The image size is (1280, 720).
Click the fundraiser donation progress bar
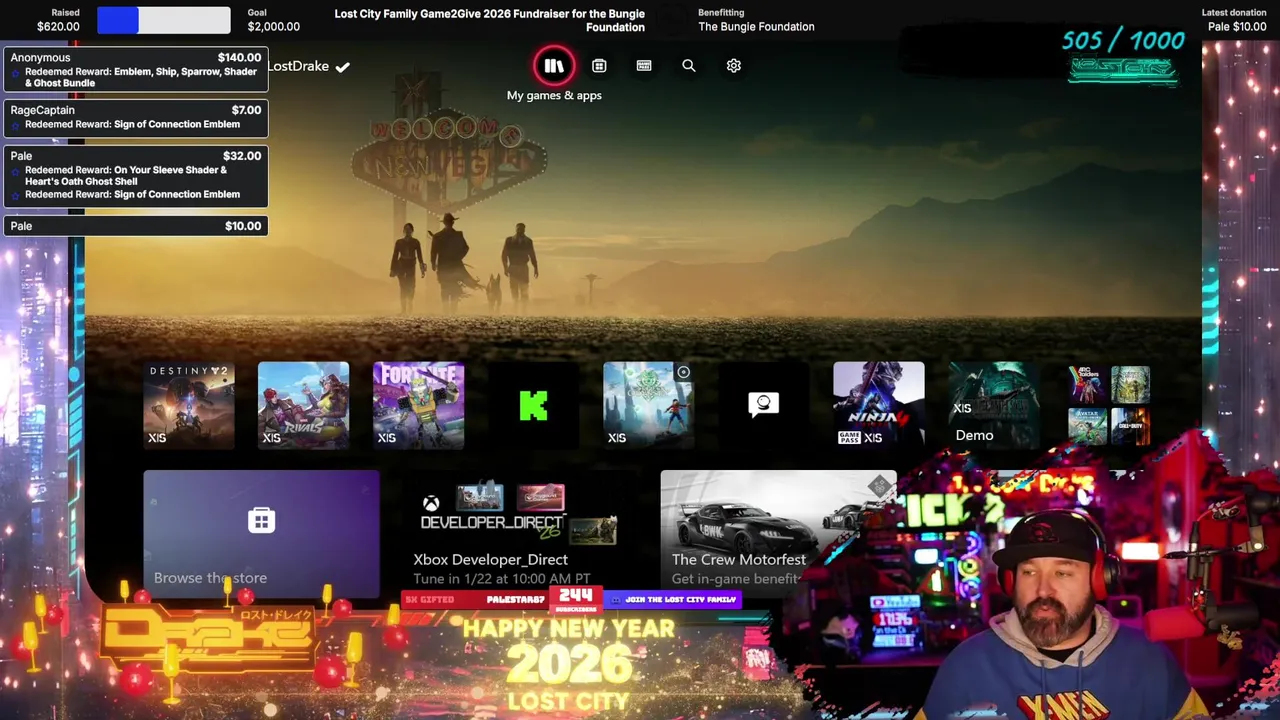[x=164, y=20]
